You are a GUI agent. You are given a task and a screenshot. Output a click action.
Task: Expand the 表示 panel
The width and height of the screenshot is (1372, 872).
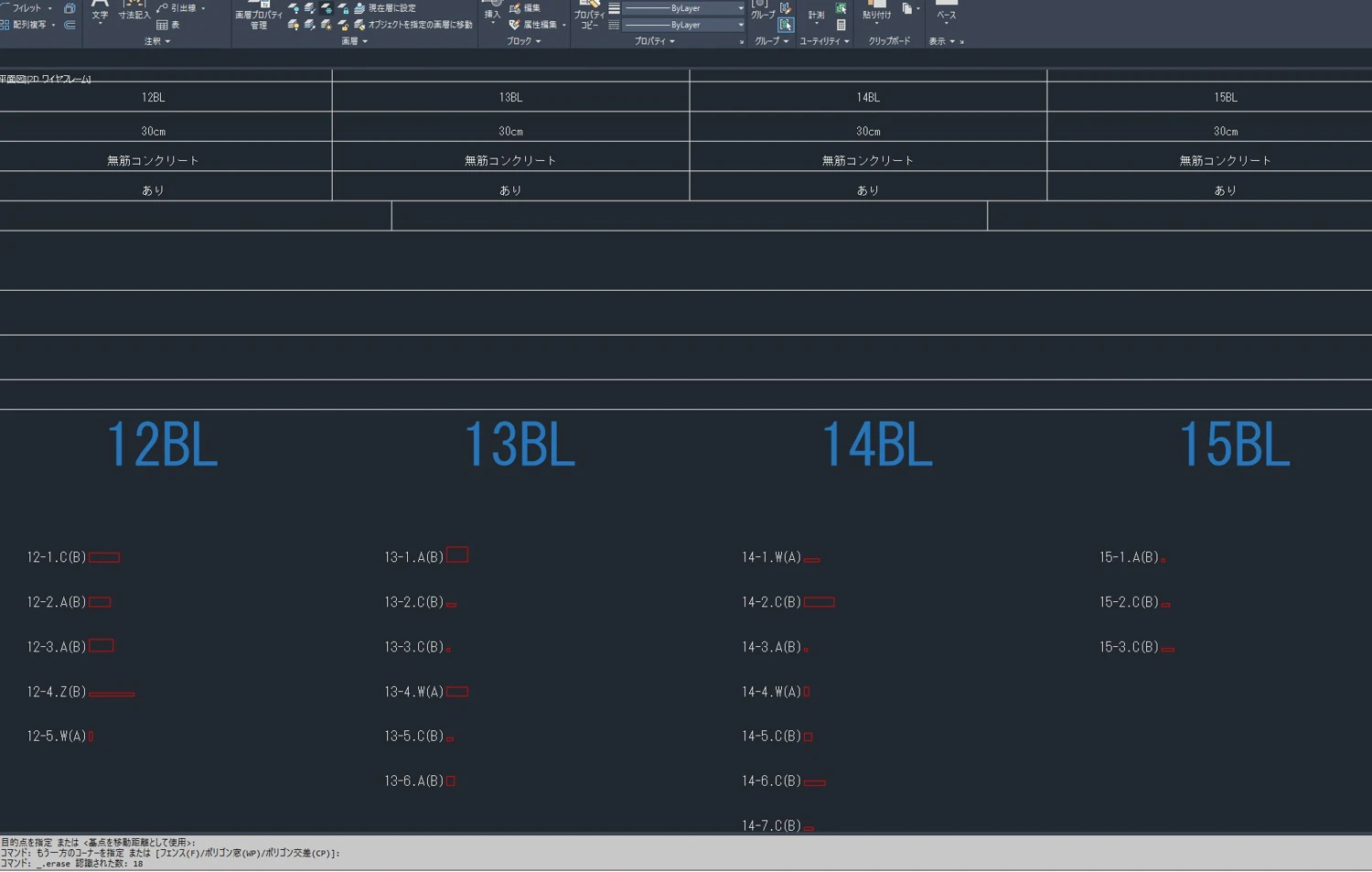(x=941, y=41)
